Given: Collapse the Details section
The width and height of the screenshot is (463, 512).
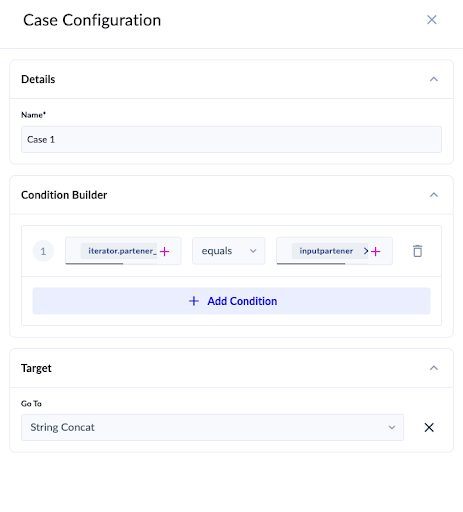Looking at the screenshot, I should point(434,79).
